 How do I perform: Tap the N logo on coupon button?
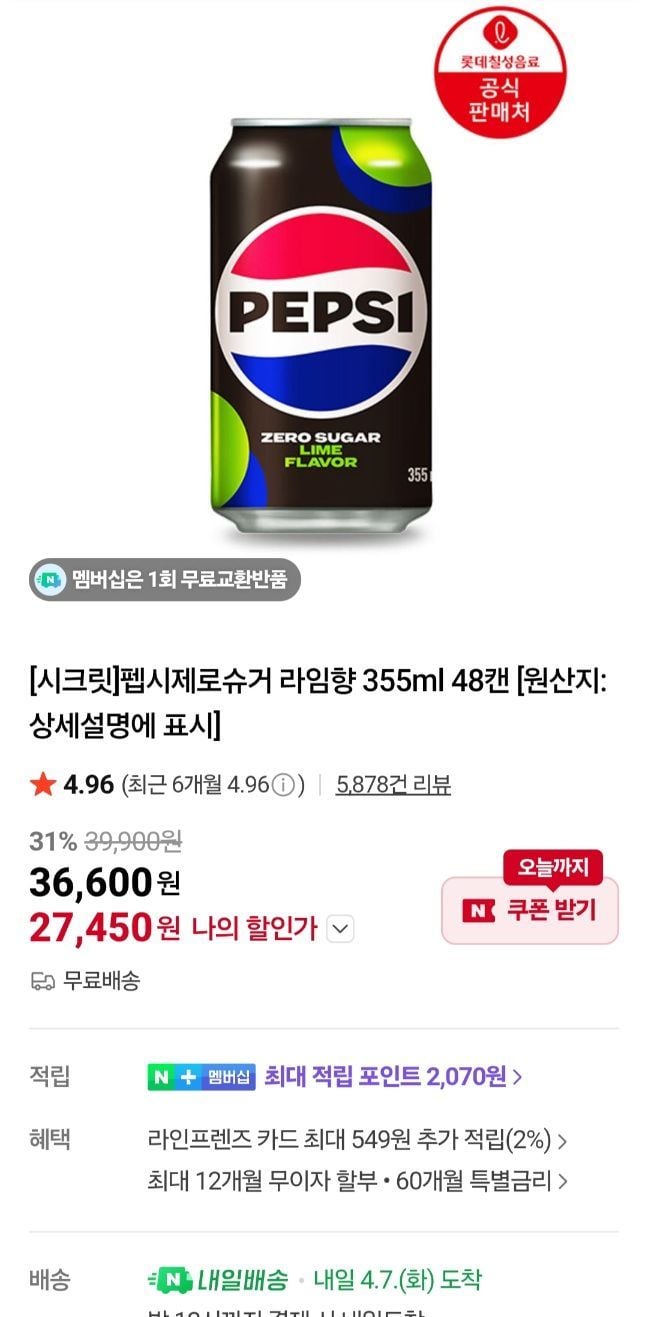coord(479,911)
